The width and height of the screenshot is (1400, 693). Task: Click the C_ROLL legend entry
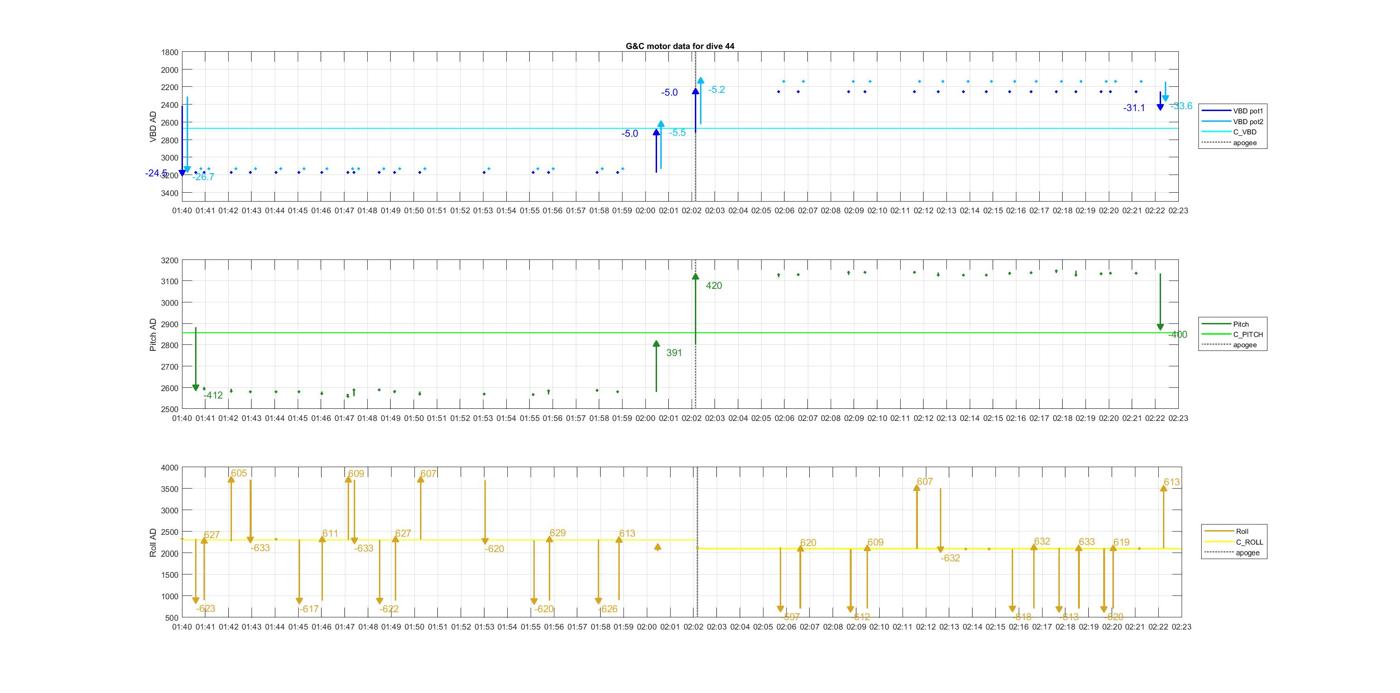(x=1233, y=542)
